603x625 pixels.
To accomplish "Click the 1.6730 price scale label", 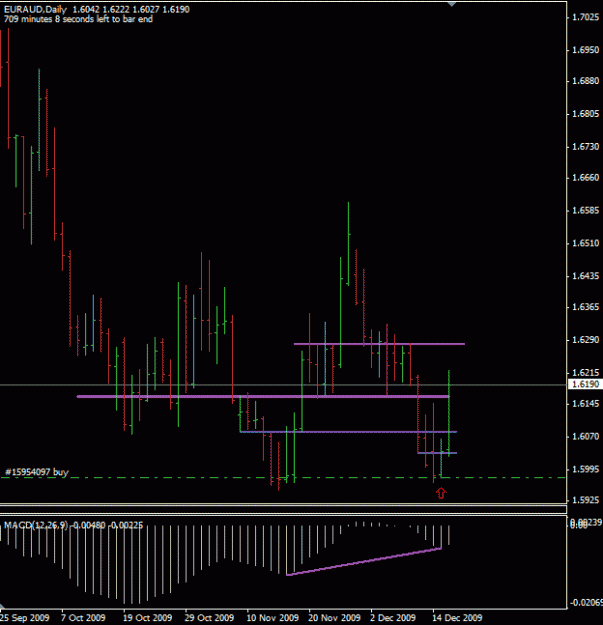I will [x=585, y=147].
